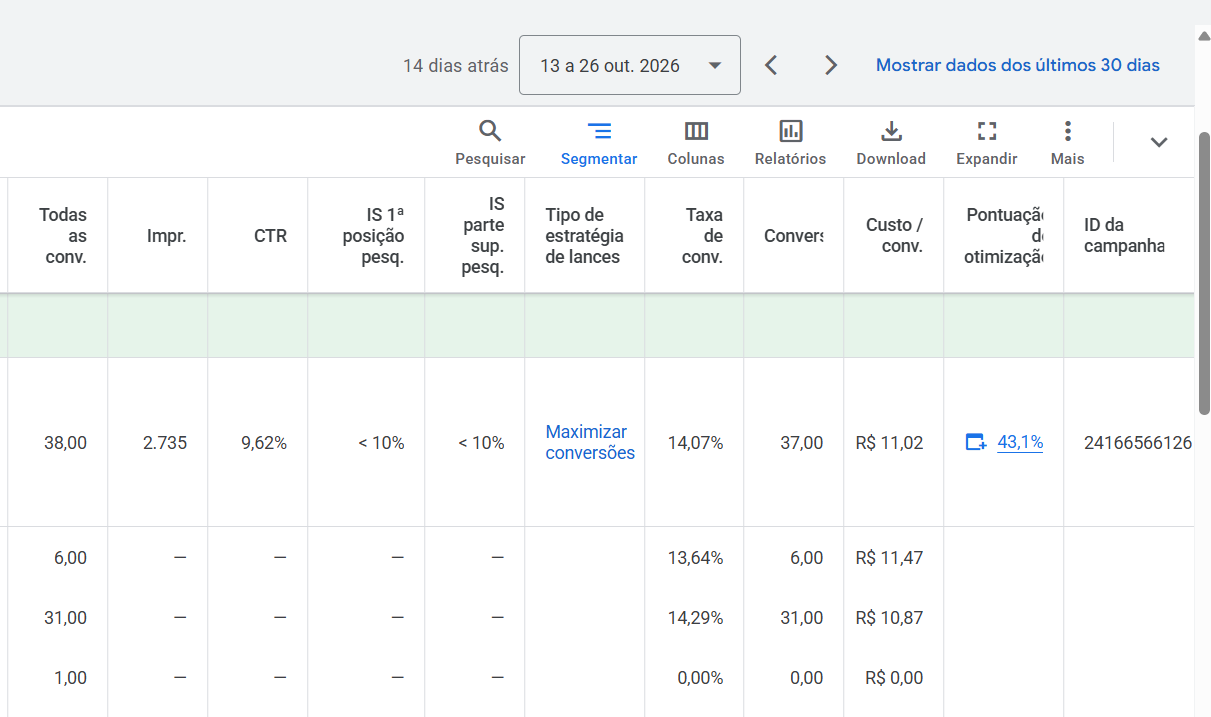Select the R$ 0,00 cost cell

coord(894,678)
